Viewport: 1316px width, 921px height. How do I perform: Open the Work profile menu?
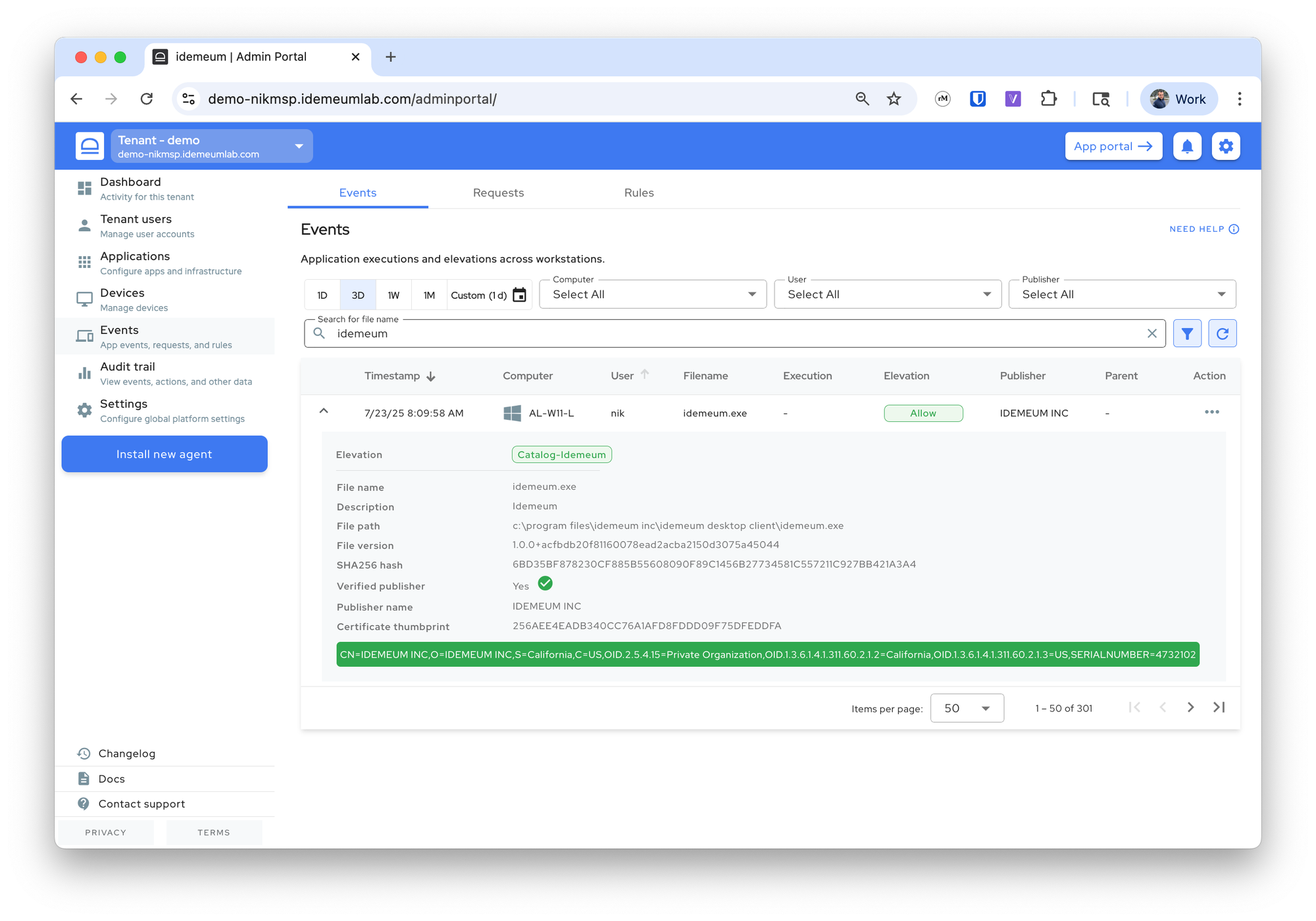pyautogui.click(x=1178, y=99)
